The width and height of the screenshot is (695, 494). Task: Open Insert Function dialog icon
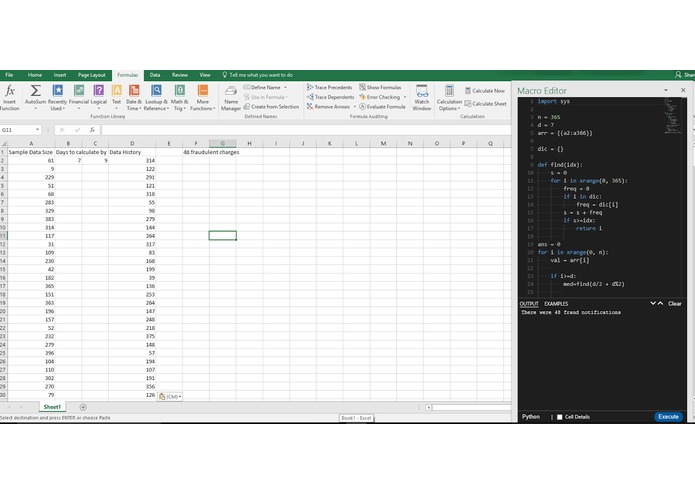click(10, 91)
